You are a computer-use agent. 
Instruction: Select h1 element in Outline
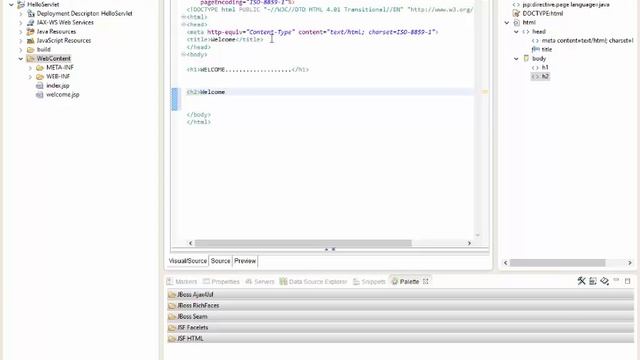pyautogui.click(x=545, y=67)
